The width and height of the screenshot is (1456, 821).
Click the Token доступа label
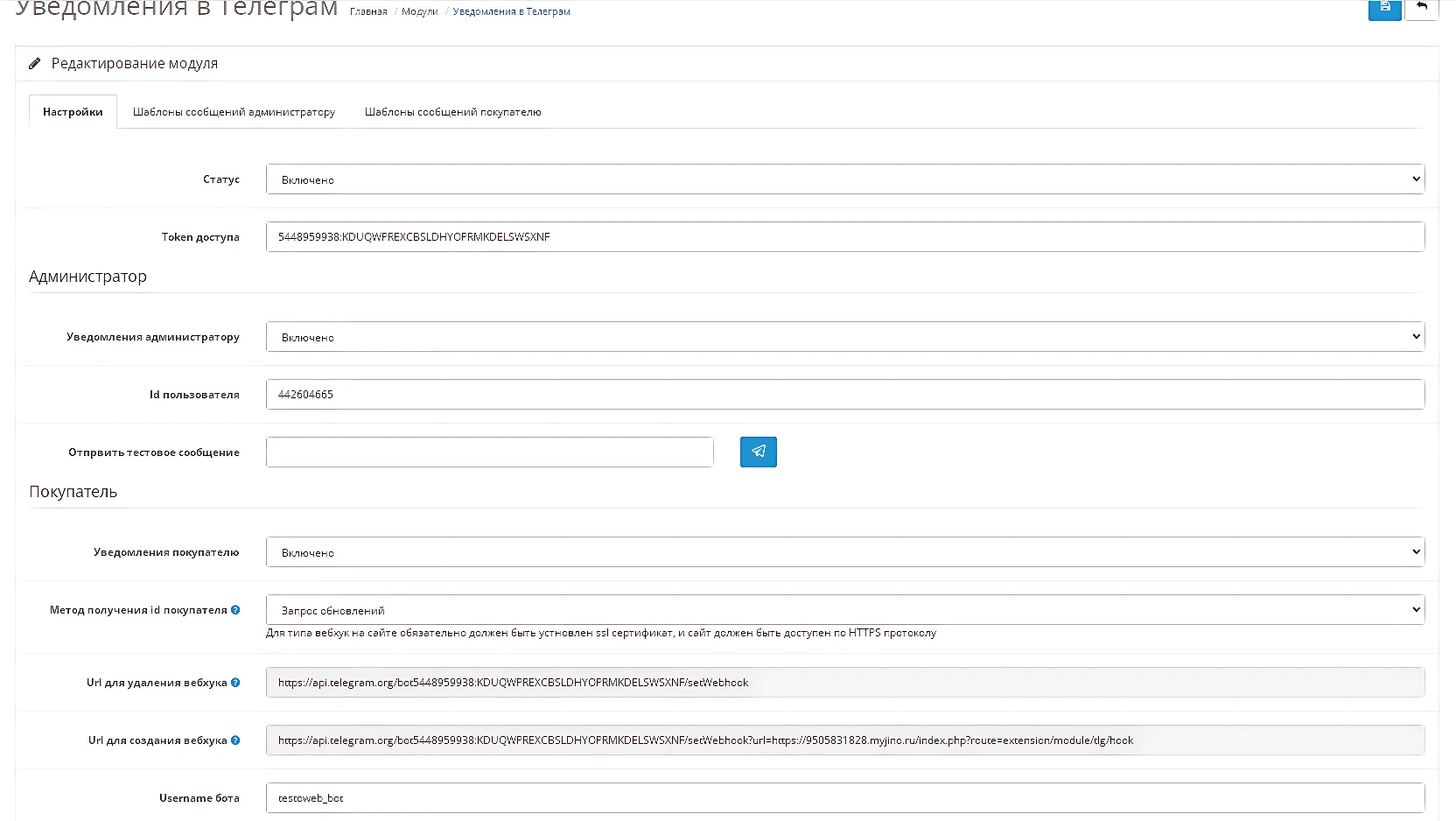click(x=200, y=237)
